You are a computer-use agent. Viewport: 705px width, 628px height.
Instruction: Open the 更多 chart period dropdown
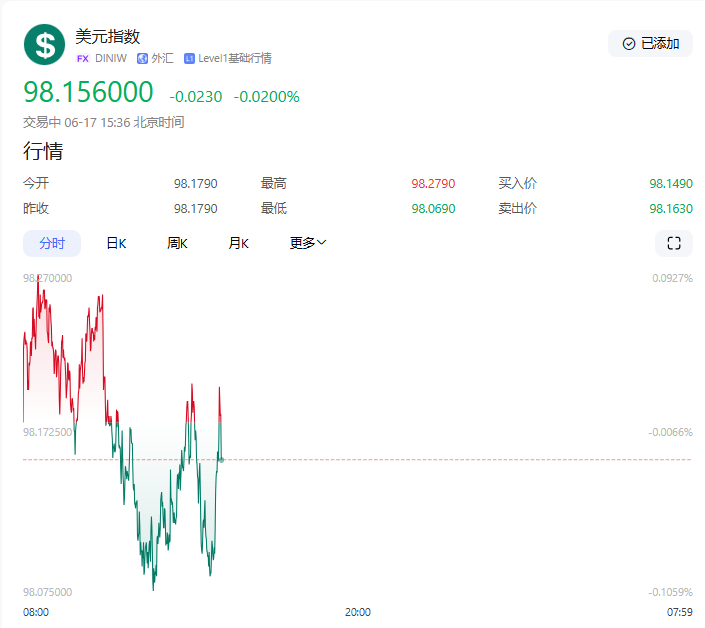coord(308,243)
